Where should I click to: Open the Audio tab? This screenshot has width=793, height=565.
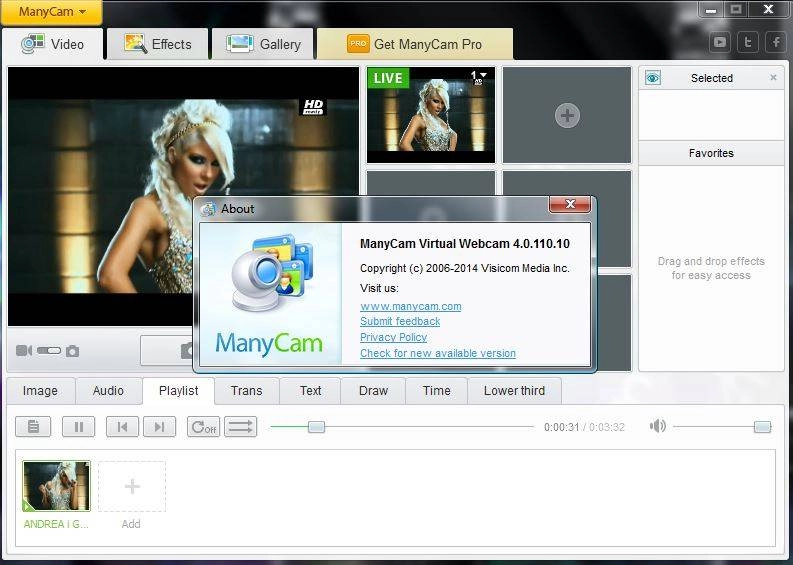(x=108, y=390)
